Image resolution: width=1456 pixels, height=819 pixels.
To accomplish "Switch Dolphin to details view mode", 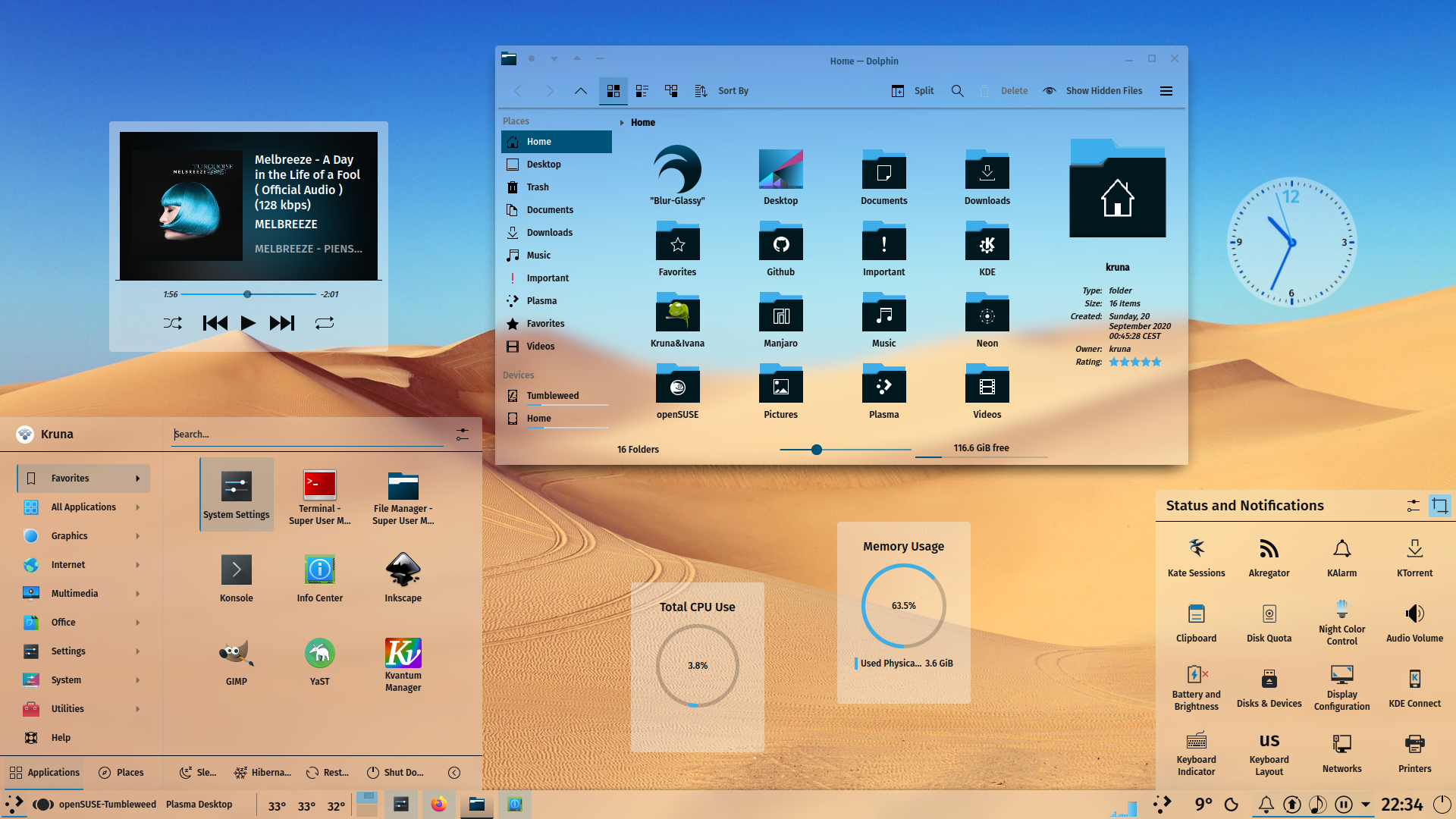I will pyautogui.click(x=670, y=91).
